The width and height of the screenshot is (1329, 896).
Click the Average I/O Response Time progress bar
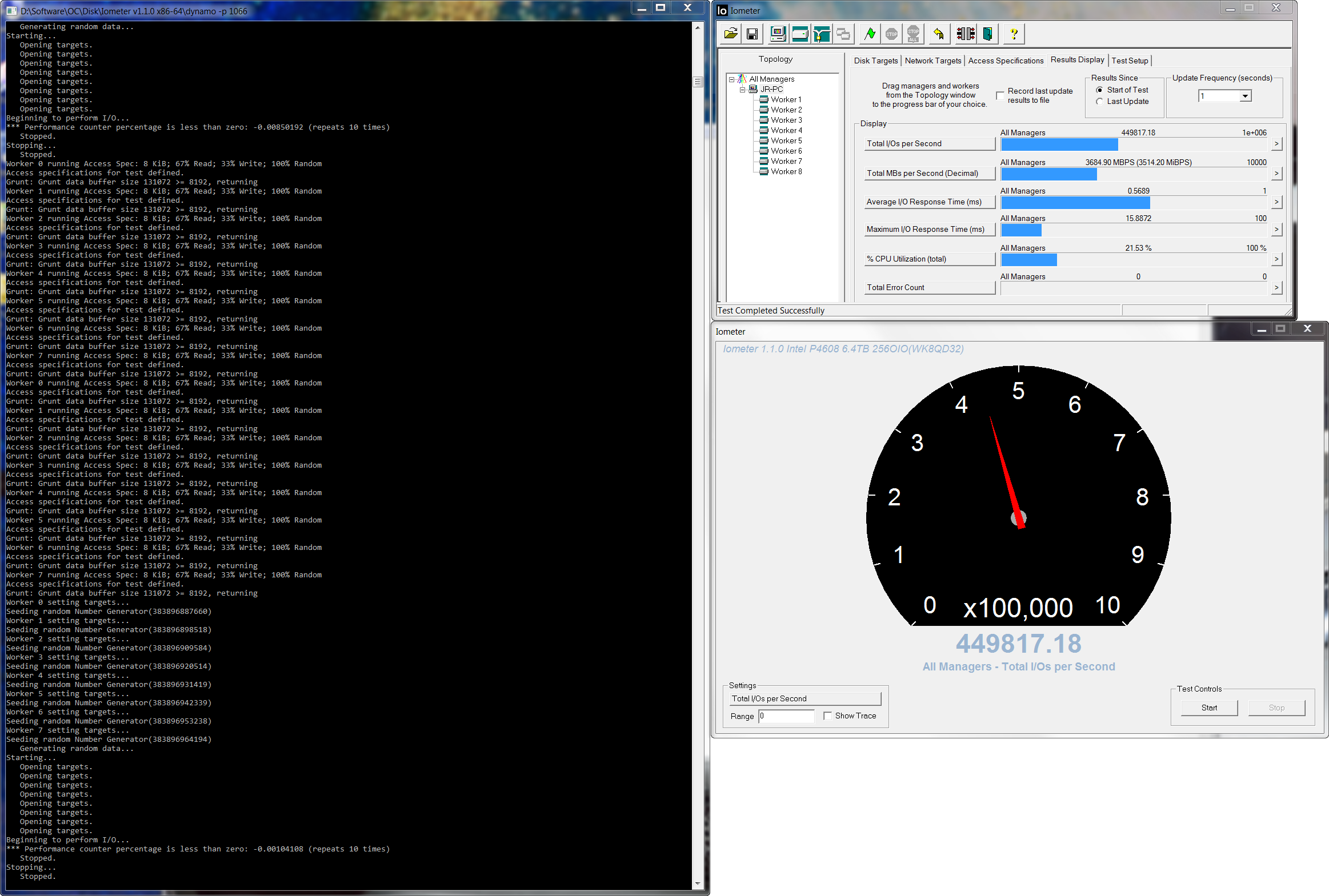(1134, 203)
